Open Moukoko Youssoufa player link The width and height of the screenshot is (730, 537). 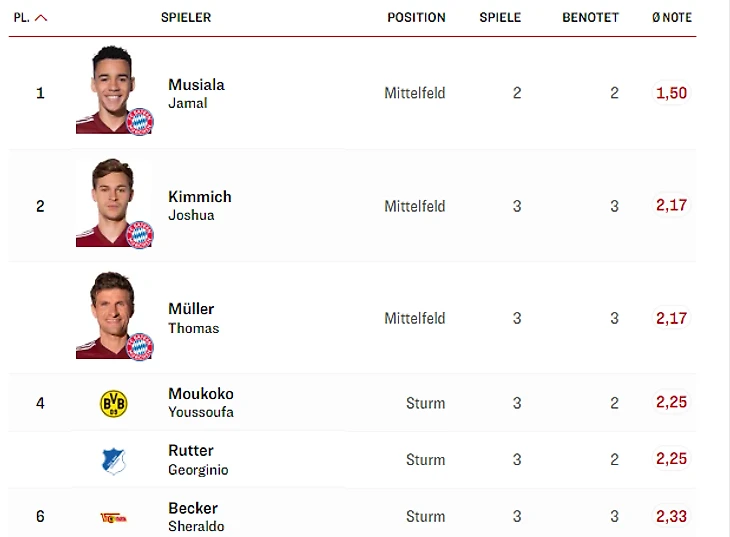coord(200,402)
